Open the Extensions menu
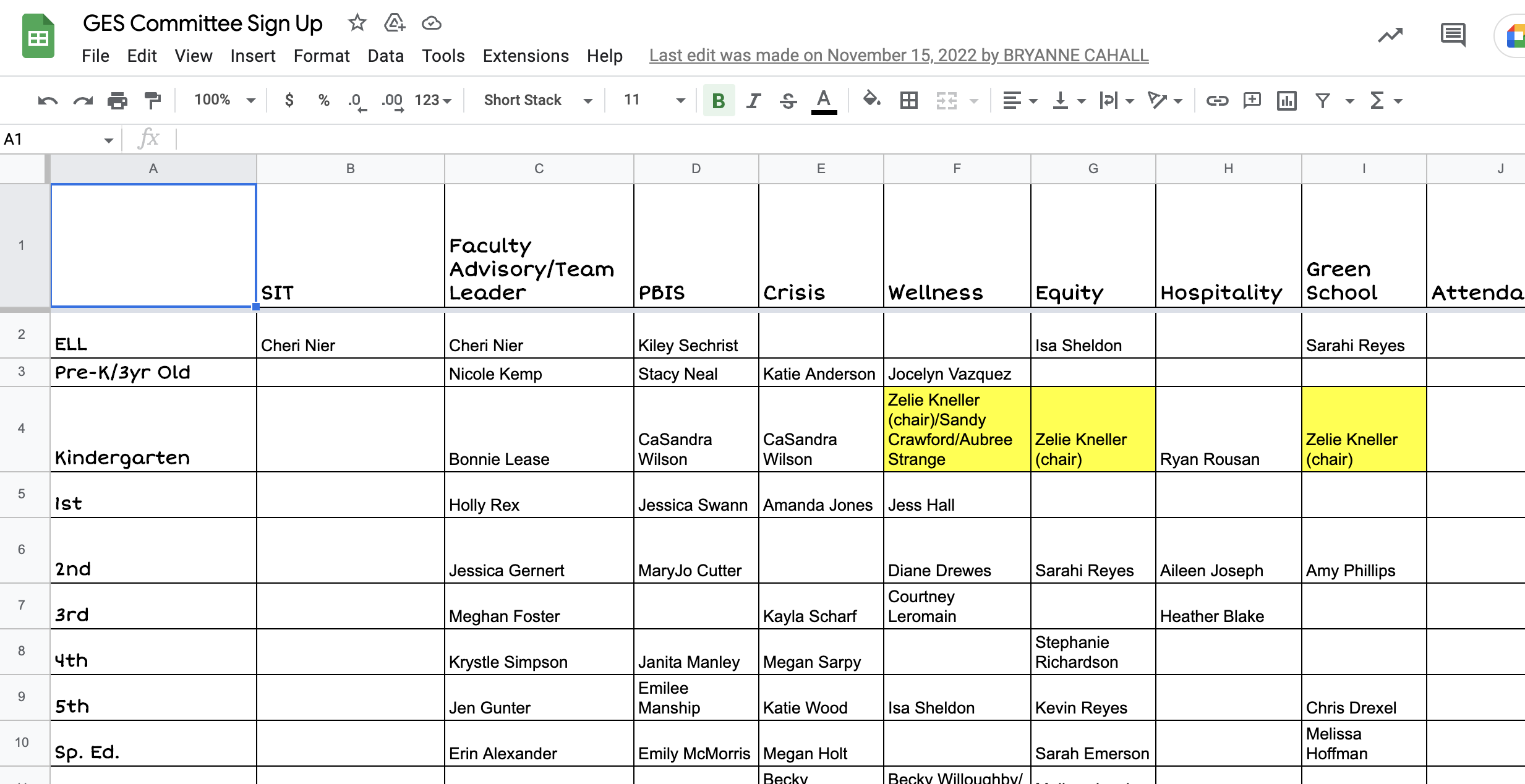This screenshot has height=784, width=1525. (x=525, y=56)
